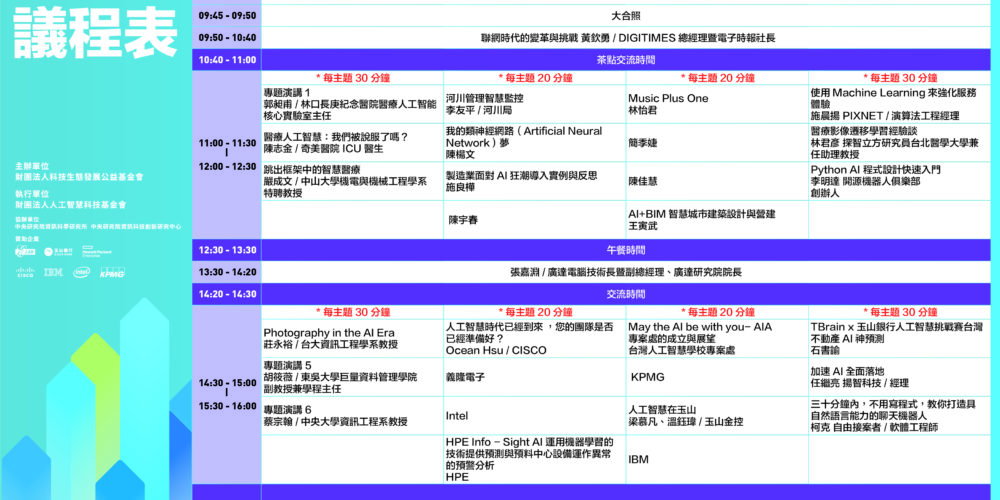Viewport: 1000px width, 500px height.
Task: Open the May the AI be with you session
Action: (x=700, y=338)
